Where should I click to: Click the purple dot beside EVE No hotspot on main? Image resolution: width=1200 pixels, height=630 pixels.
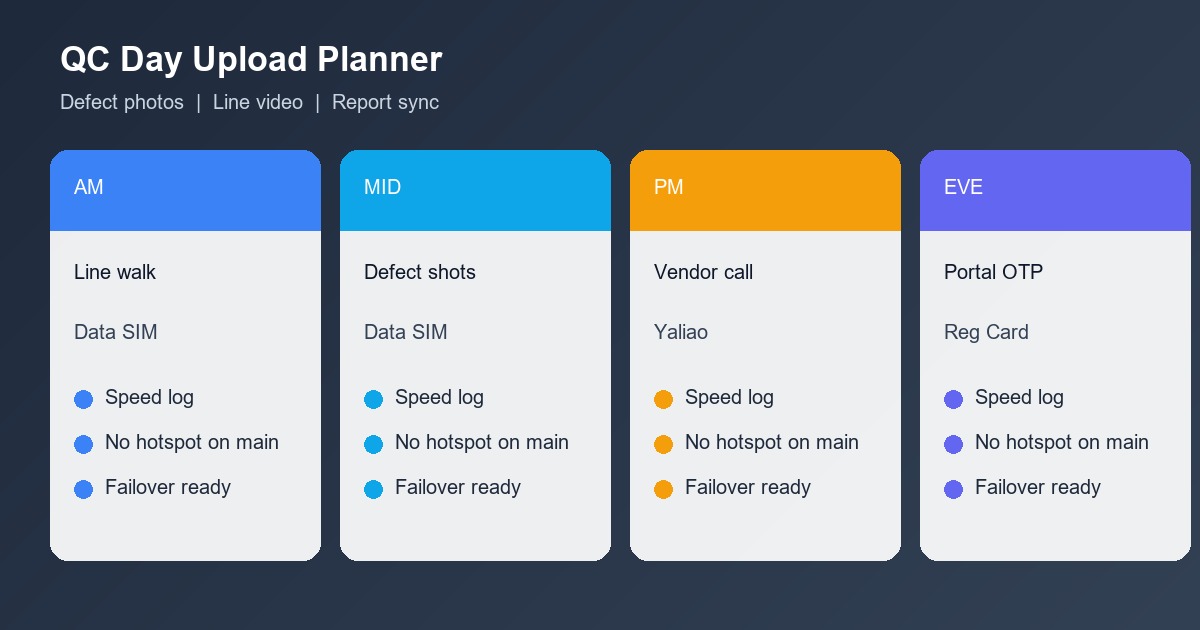coord(953,444)
